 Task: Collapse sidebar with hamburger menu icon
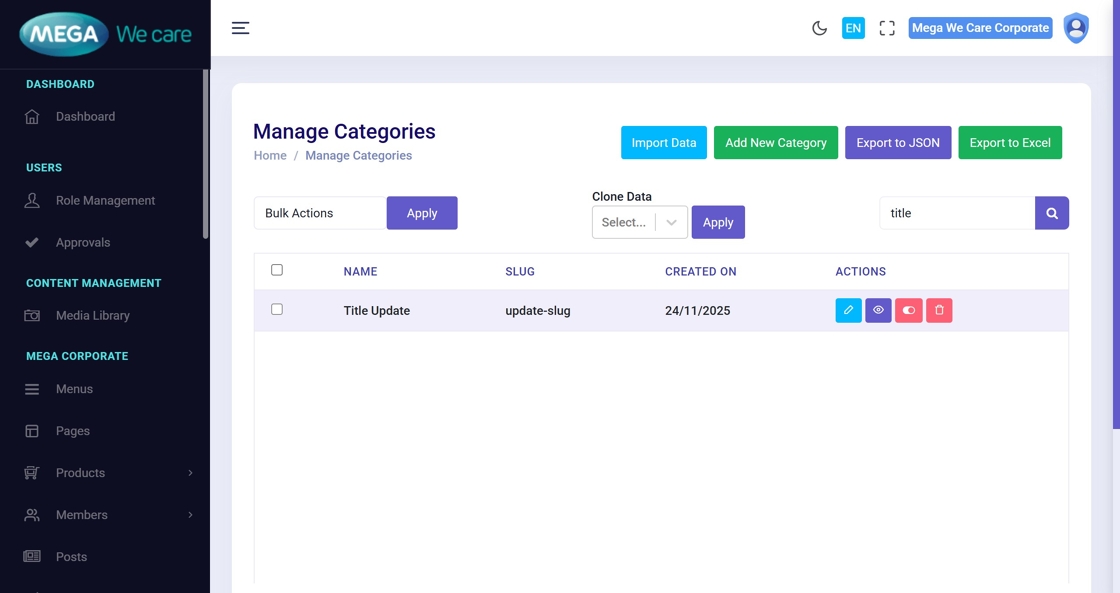point(240,28)
